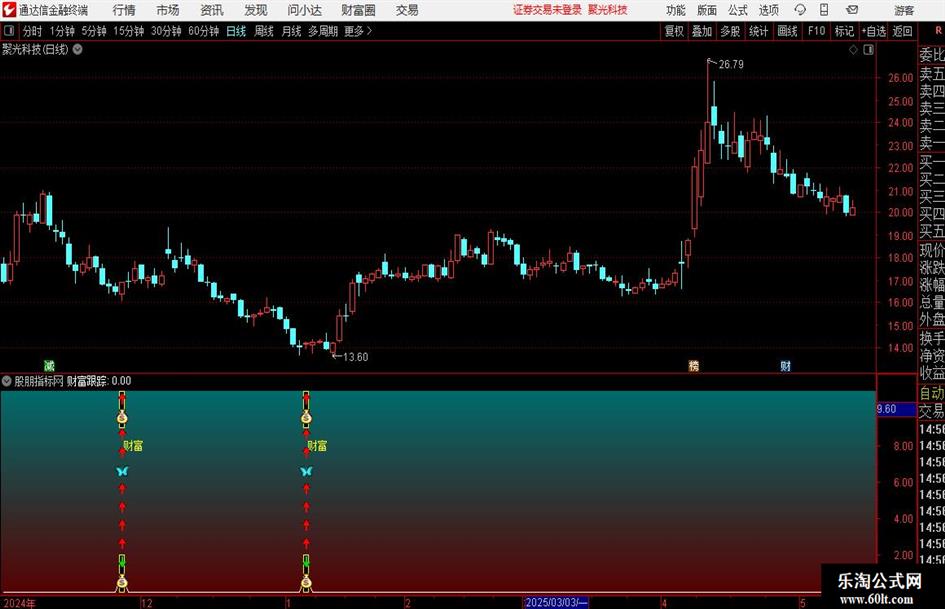Click the 游客 user label
This screenshot has height=609, width=945.
(904, 10)
